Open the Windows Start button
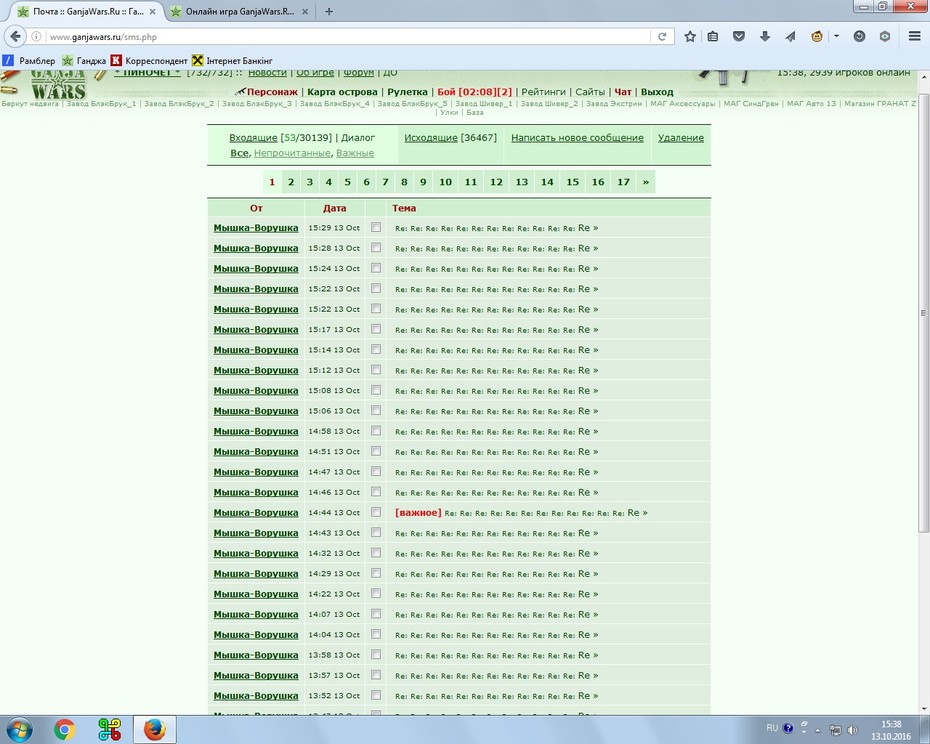This screenshot has width=930, height=744. [18, 729]
